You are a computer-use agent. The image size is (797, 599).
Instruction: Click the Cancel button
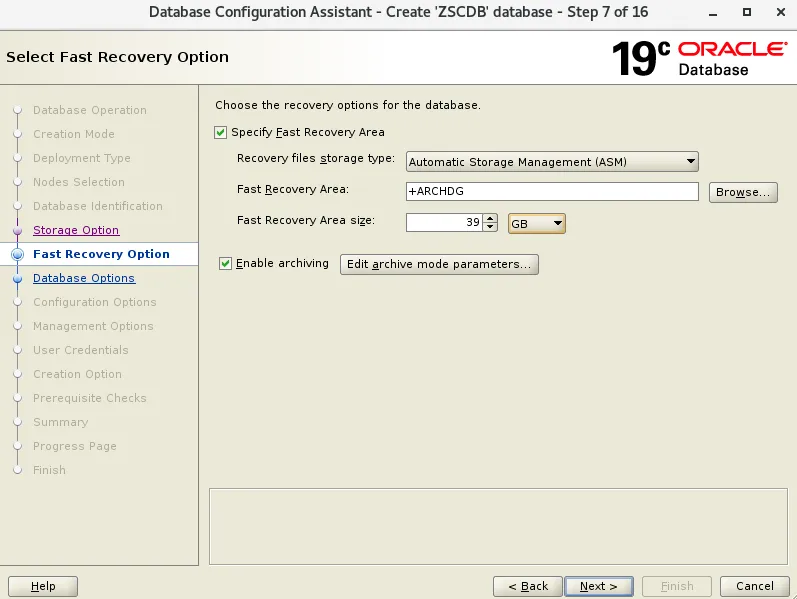755,586
